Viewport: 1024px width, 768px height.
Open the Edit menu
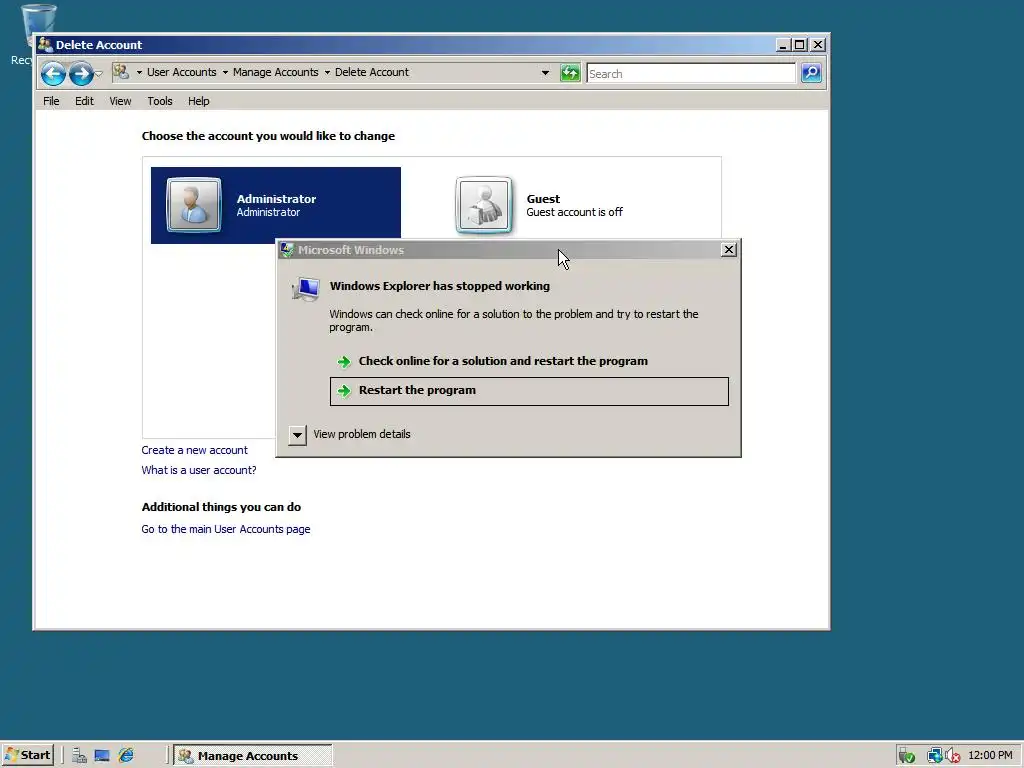pyautogui.click(x=84, y=101)
